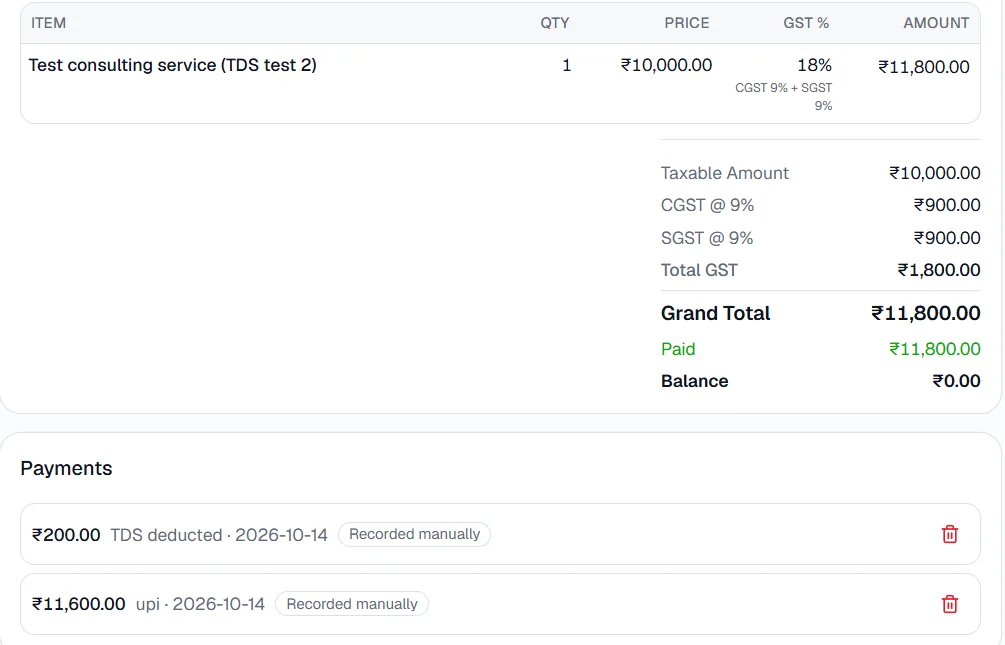This screenshot has width=1005, height=645.
Task: Click the Grand Total value ₹11,800.00
Action: tap(926, 313)
